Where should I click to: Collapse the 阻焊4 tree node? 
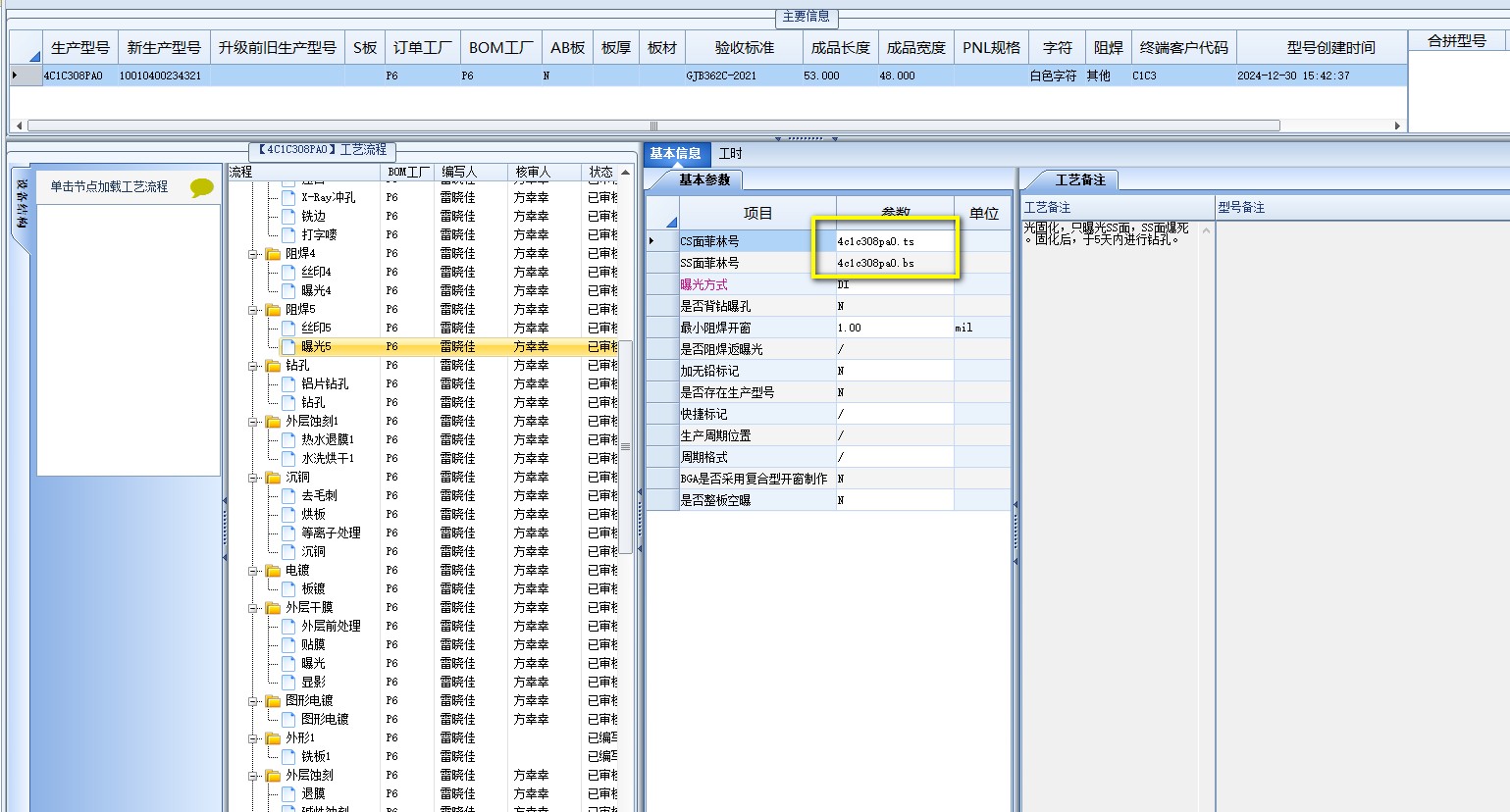(254, 254)
